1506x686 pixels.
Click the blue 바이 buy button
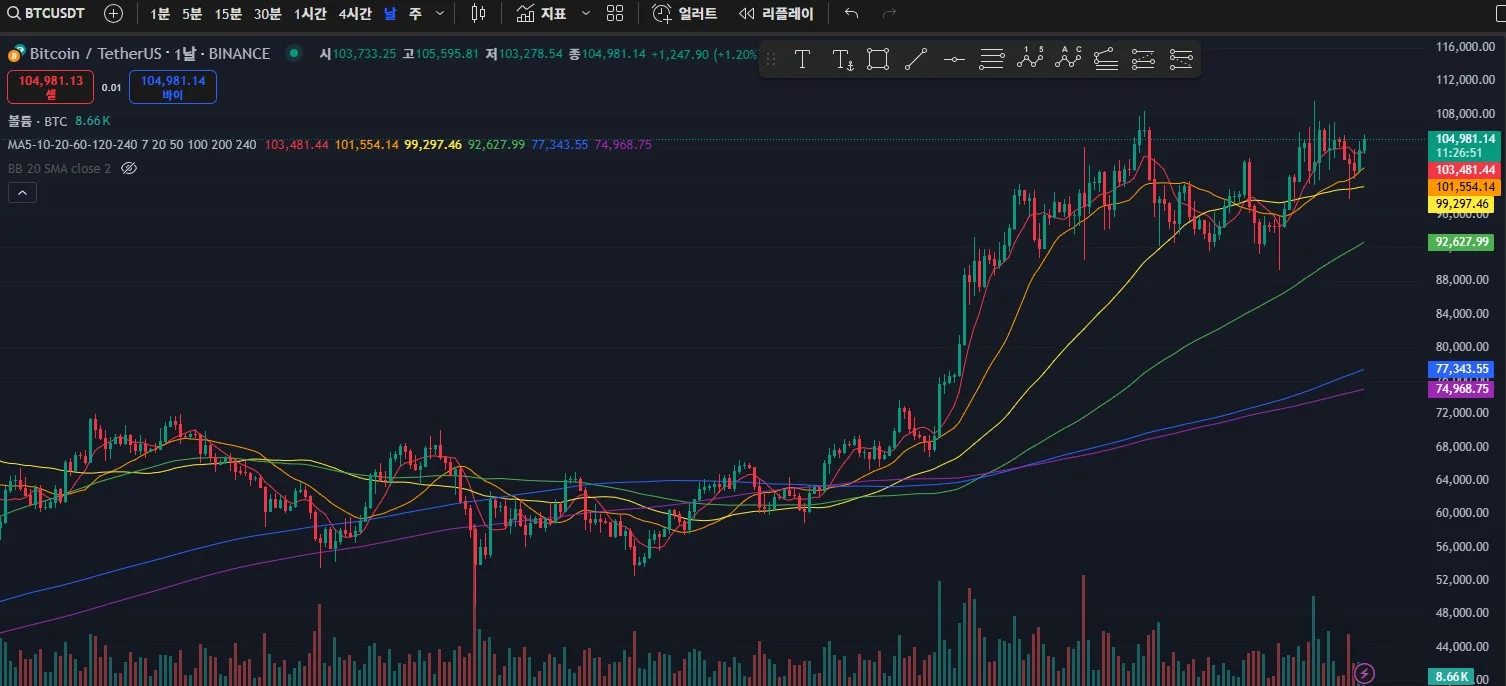[173, 87]
